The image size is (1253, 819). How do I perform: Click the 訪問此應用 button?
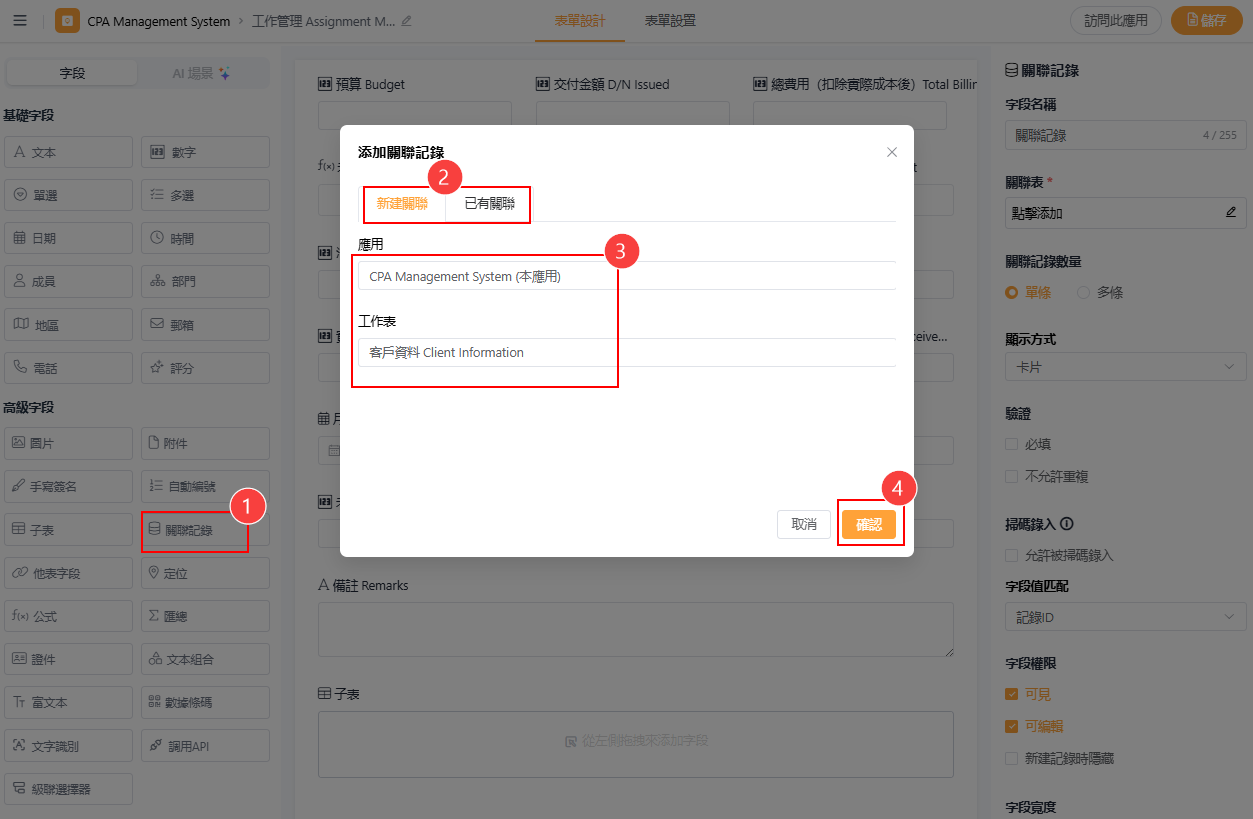pos(1116,21)
